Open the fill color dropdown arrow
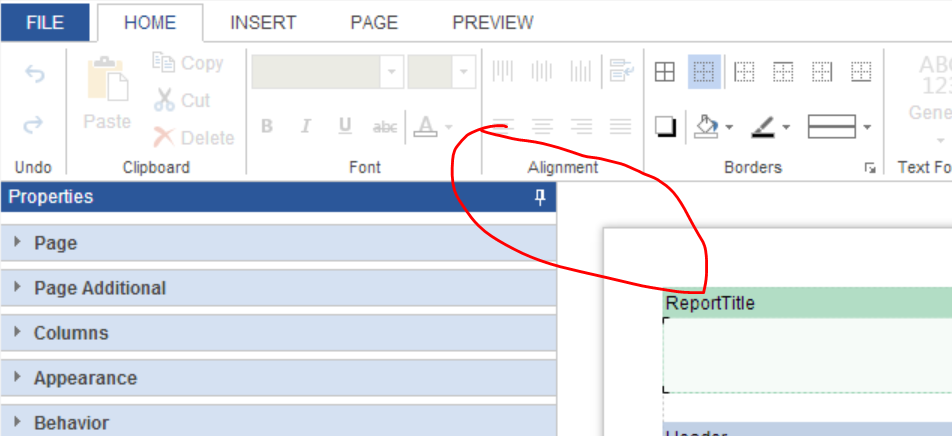 pyautogui.click(x=729, y=127)
